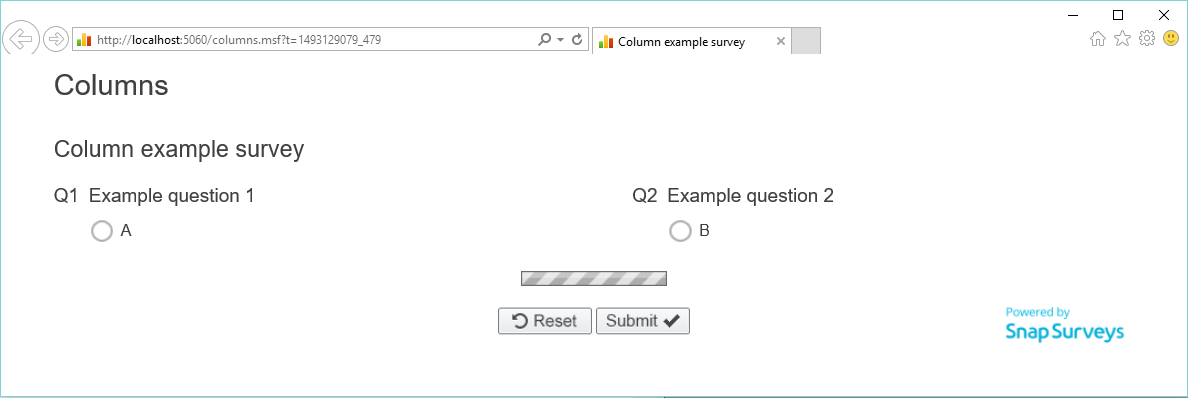Open the Powered by Snap Surveys link

1064,324
